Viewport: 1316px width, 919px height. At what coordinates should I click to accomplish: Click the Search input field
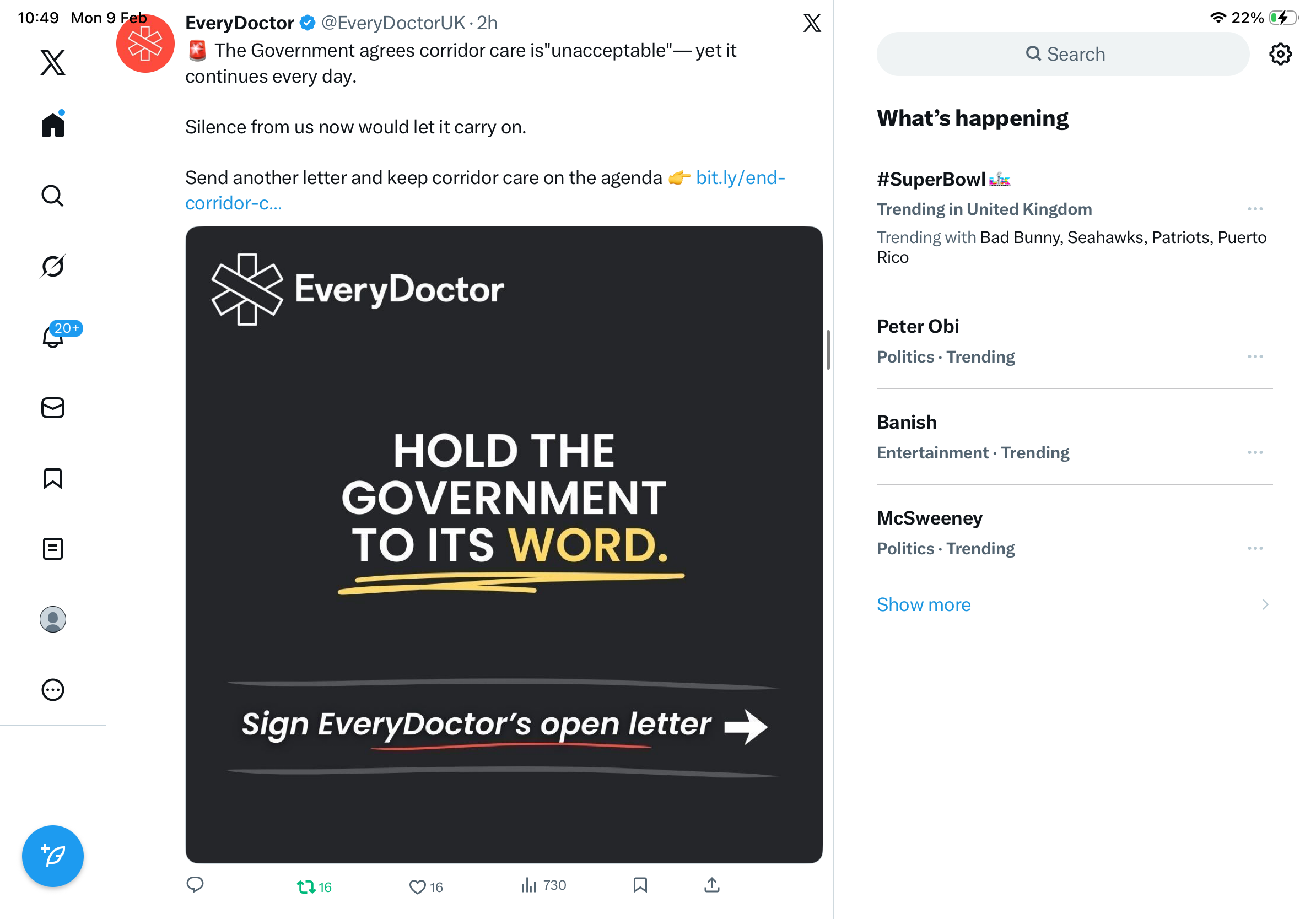(1062, 54)
